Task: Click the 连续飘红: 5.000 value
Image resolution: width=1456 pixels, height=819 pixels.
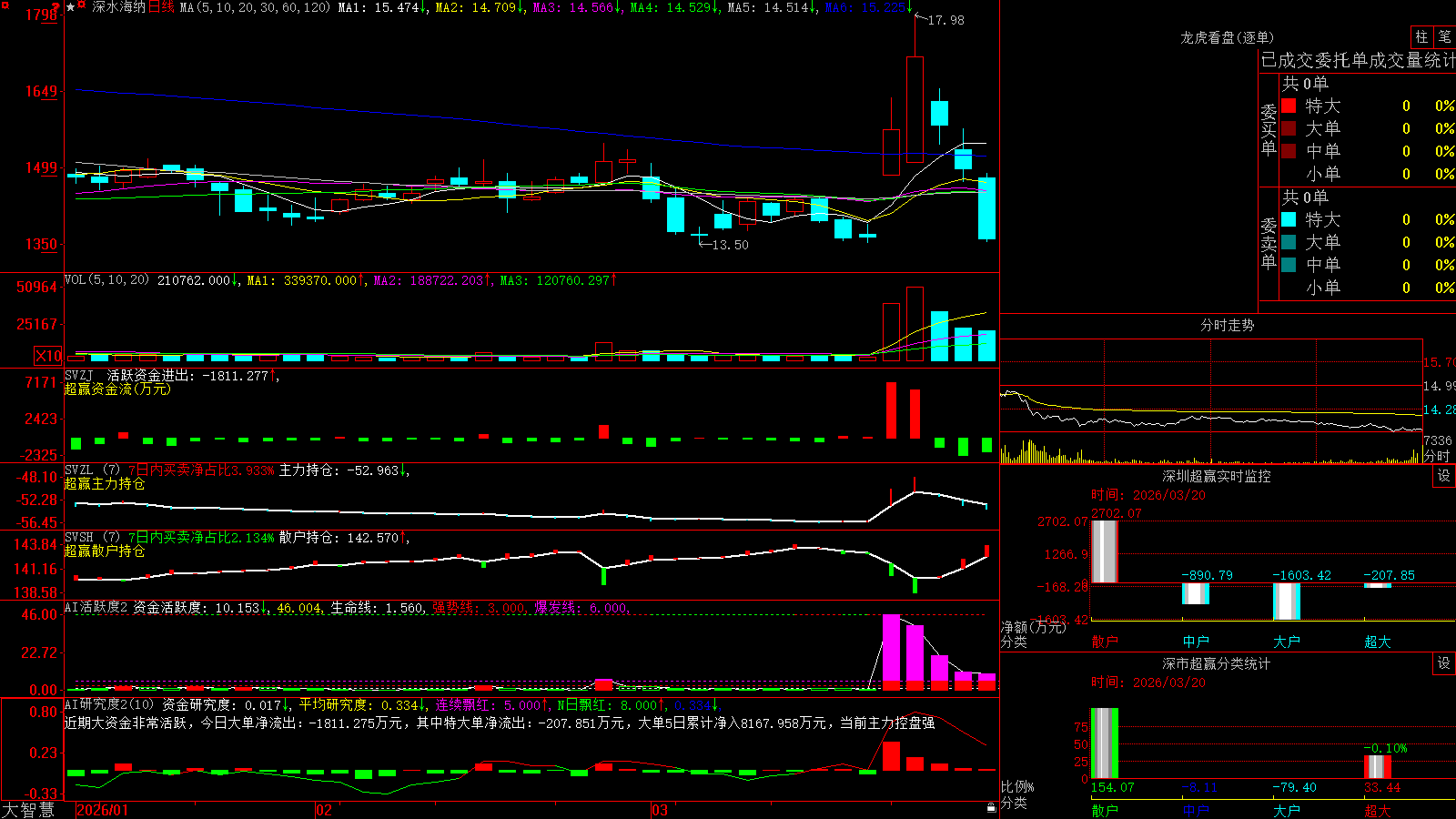Action: tap(488, 704)
